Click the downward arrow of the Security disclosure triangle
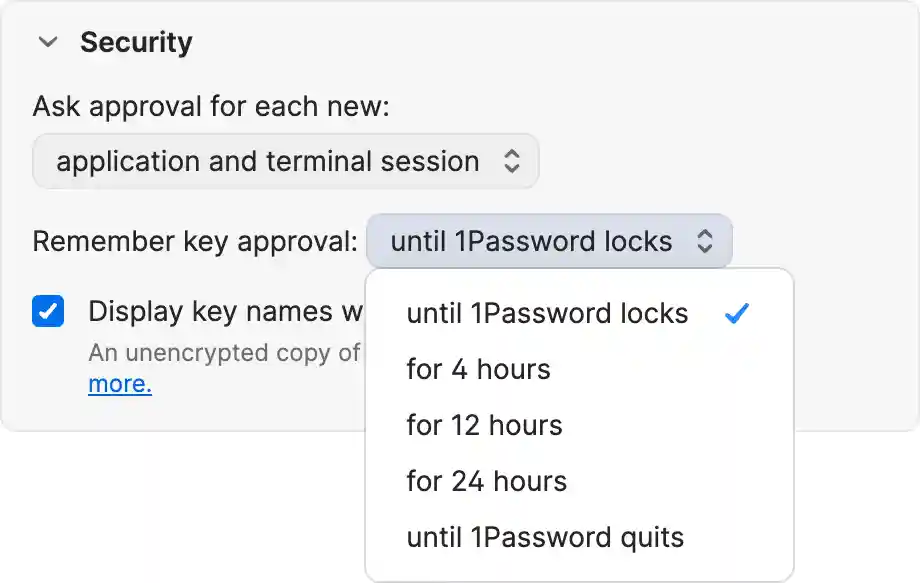The image size is (920, 583). pyautogui.click(x=47, y=41)
